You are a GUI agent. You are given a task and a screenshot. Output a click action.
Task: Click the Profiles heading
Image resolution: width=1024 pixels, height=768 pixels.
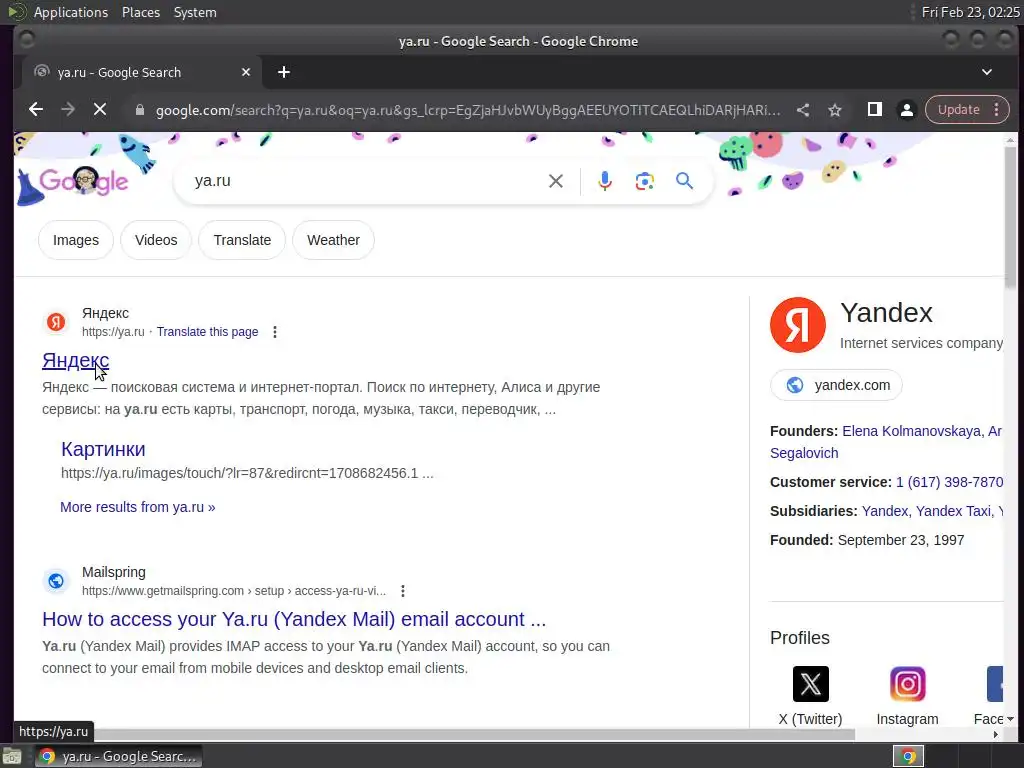click(x=799, y=637)
